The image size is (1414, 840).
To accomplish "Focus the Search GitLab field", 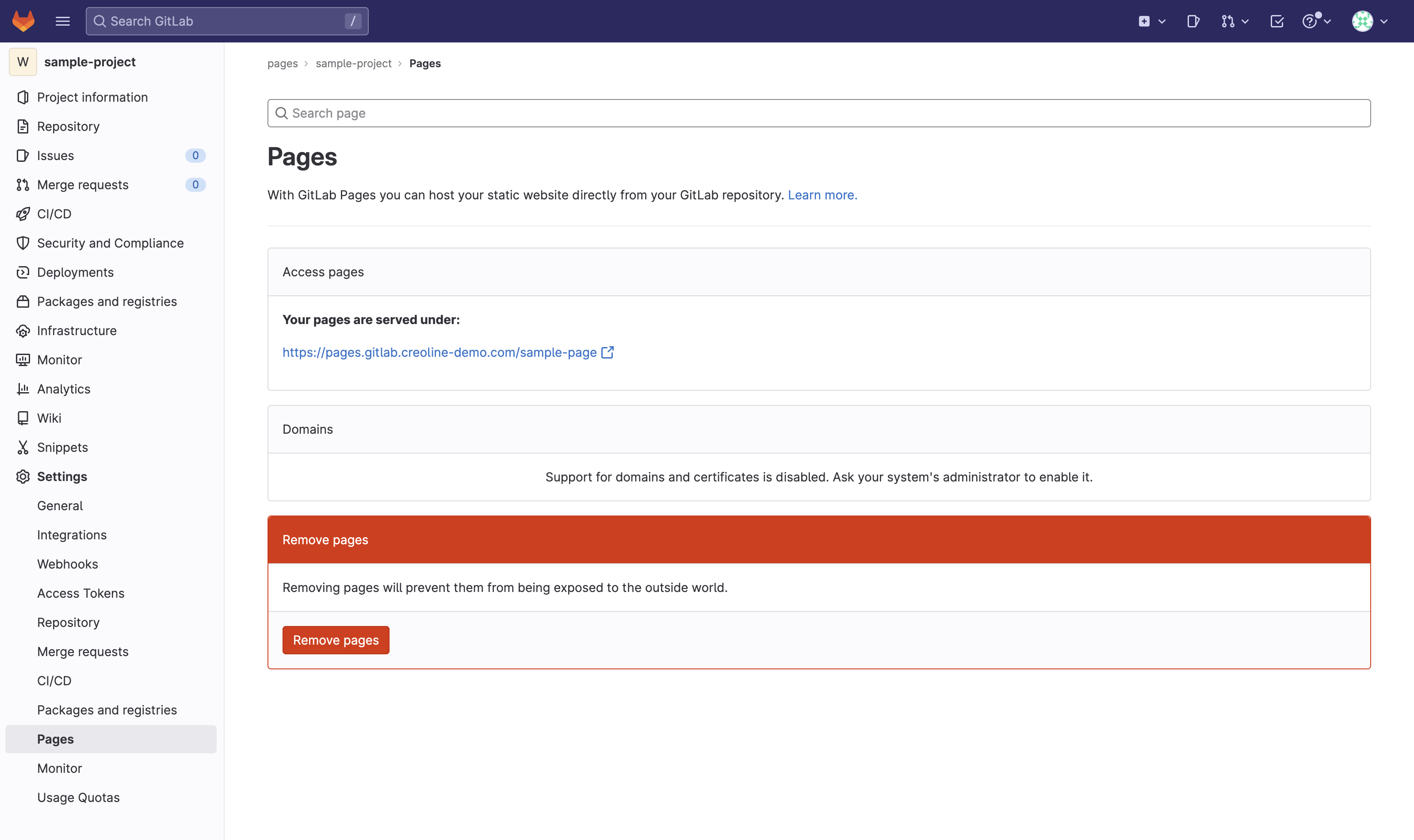I will [227, 21].
